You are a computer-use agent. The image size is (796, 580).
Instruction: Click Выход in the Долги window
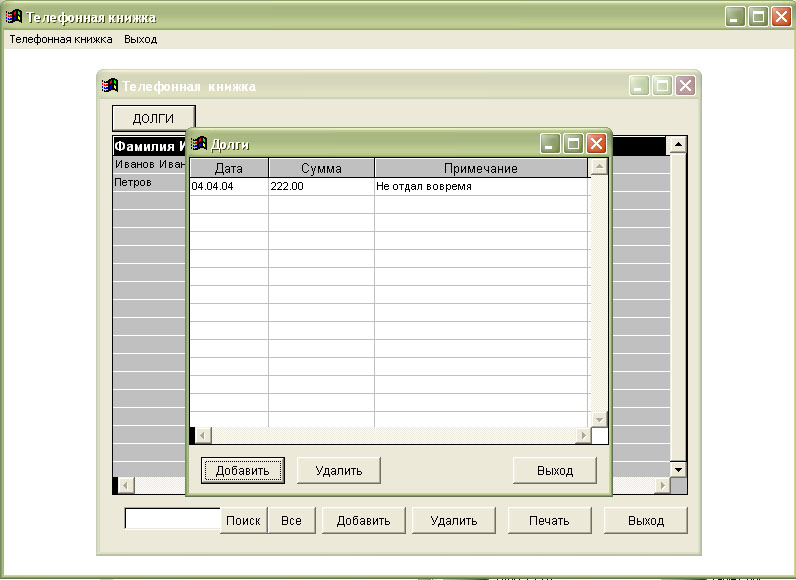coord(555,470)
